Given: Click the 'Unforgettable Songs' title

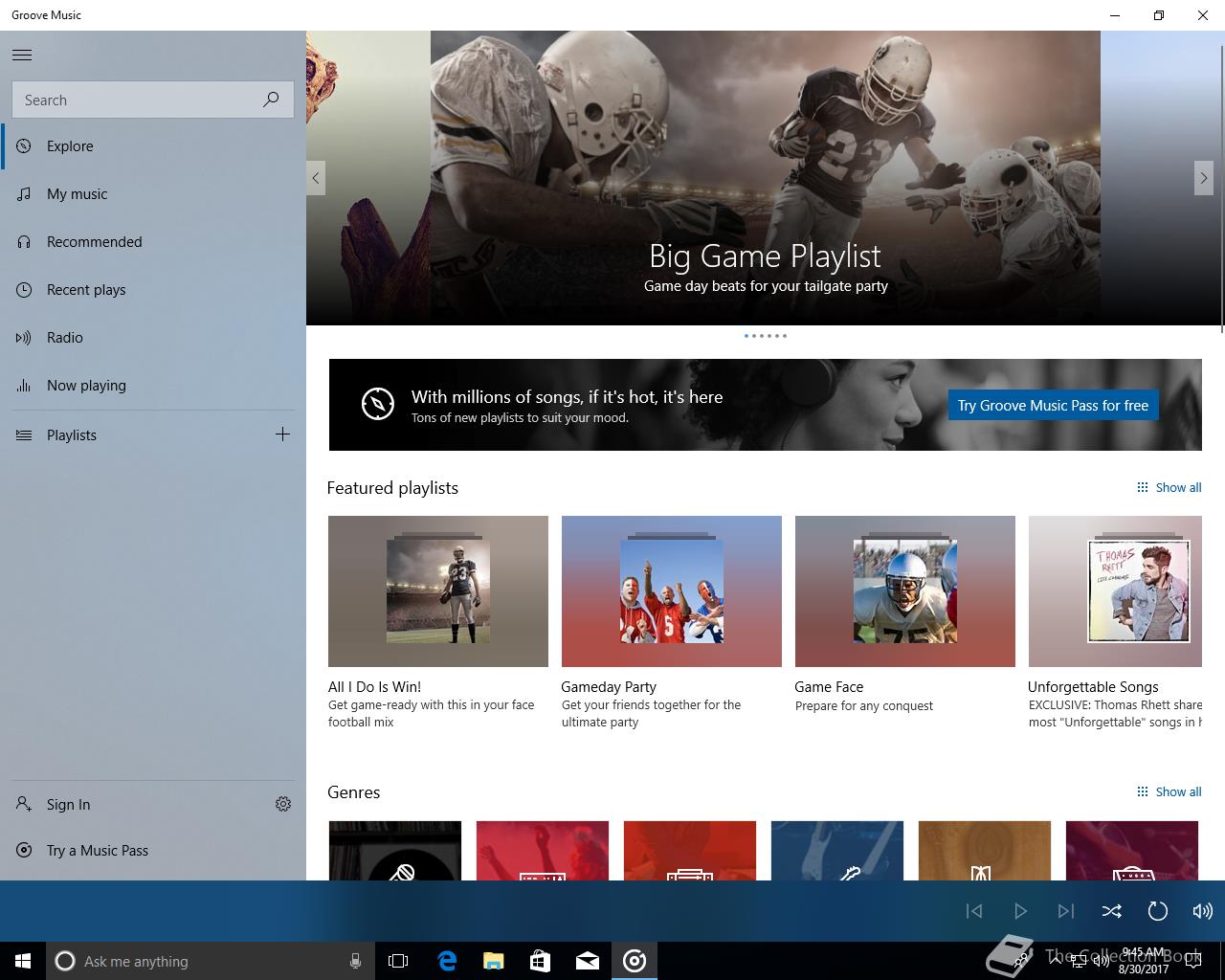Looking at the screenshot, I should pos(1093,687).
